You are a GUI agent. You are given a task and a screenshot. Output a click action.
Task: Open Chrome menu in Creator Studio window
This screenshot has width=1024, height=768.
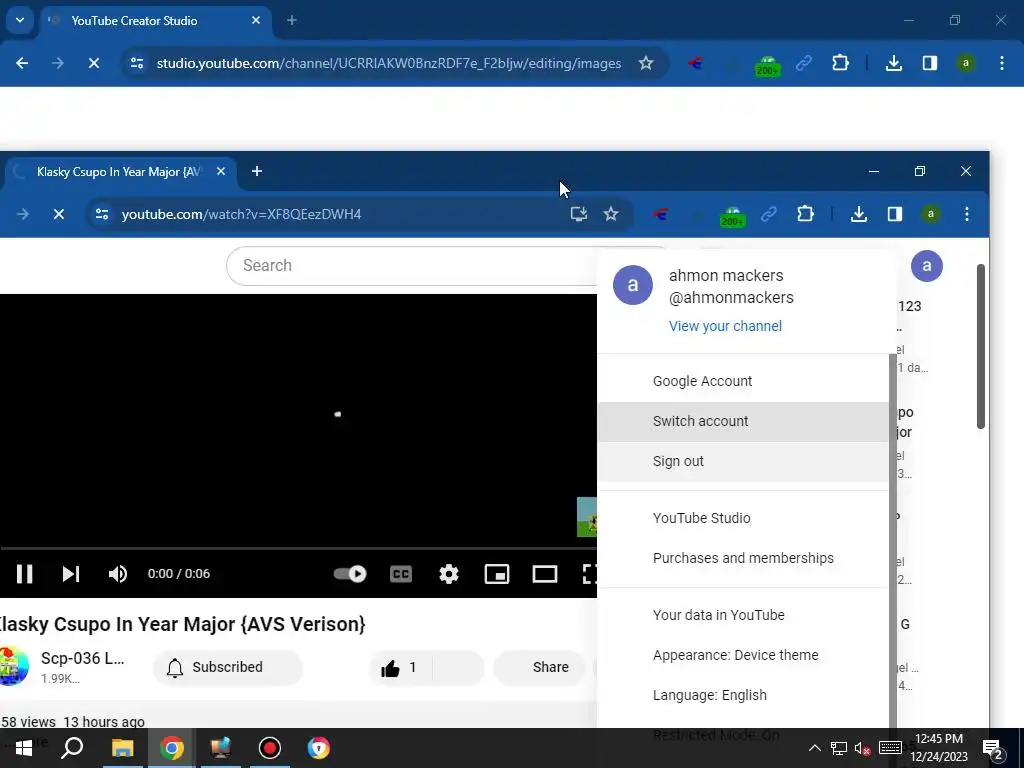coord(1002,63)
